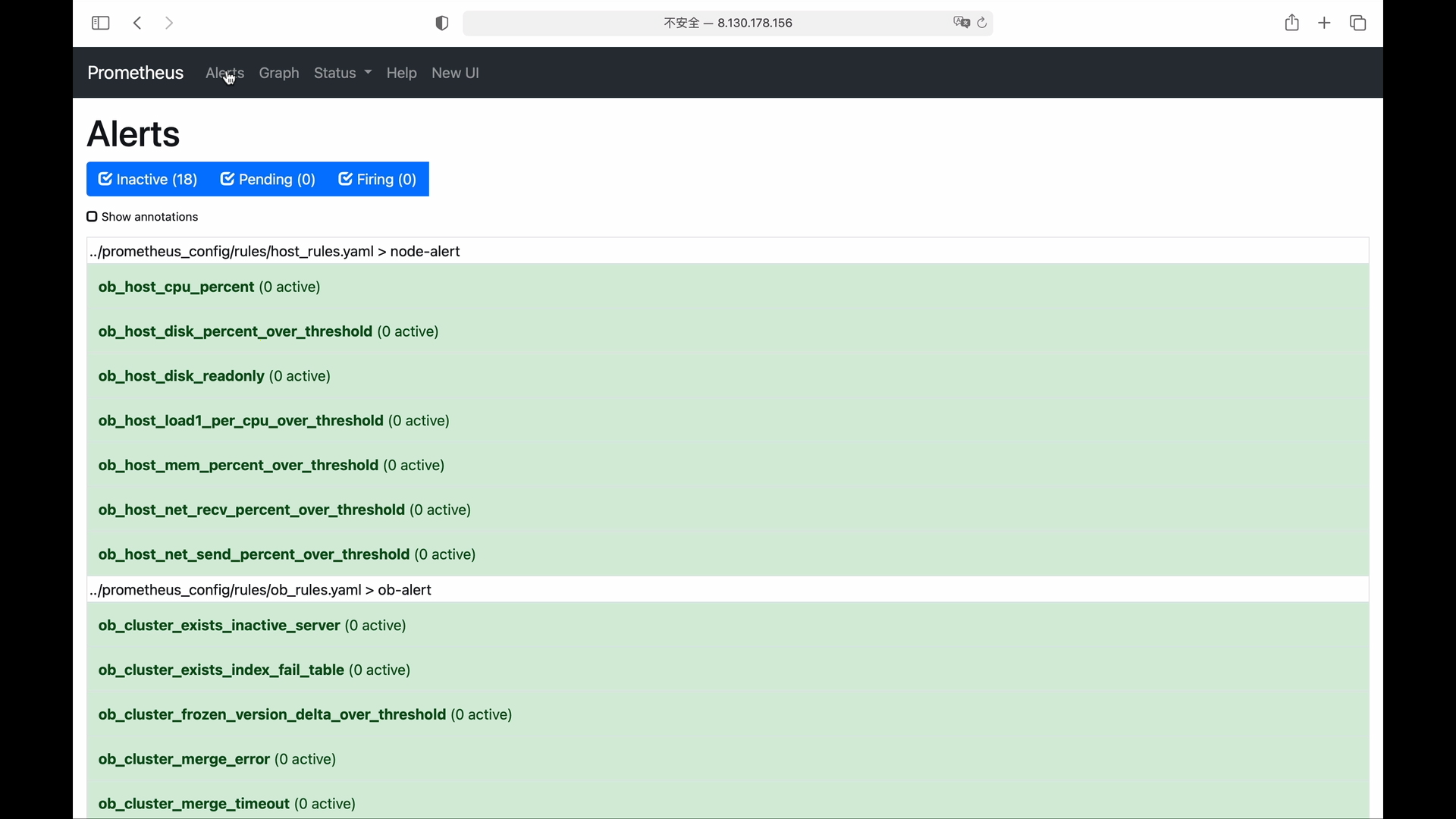The image size is (1456, 819).
Task: Toggle the Pending (0) filter
Action: [268, 180]
